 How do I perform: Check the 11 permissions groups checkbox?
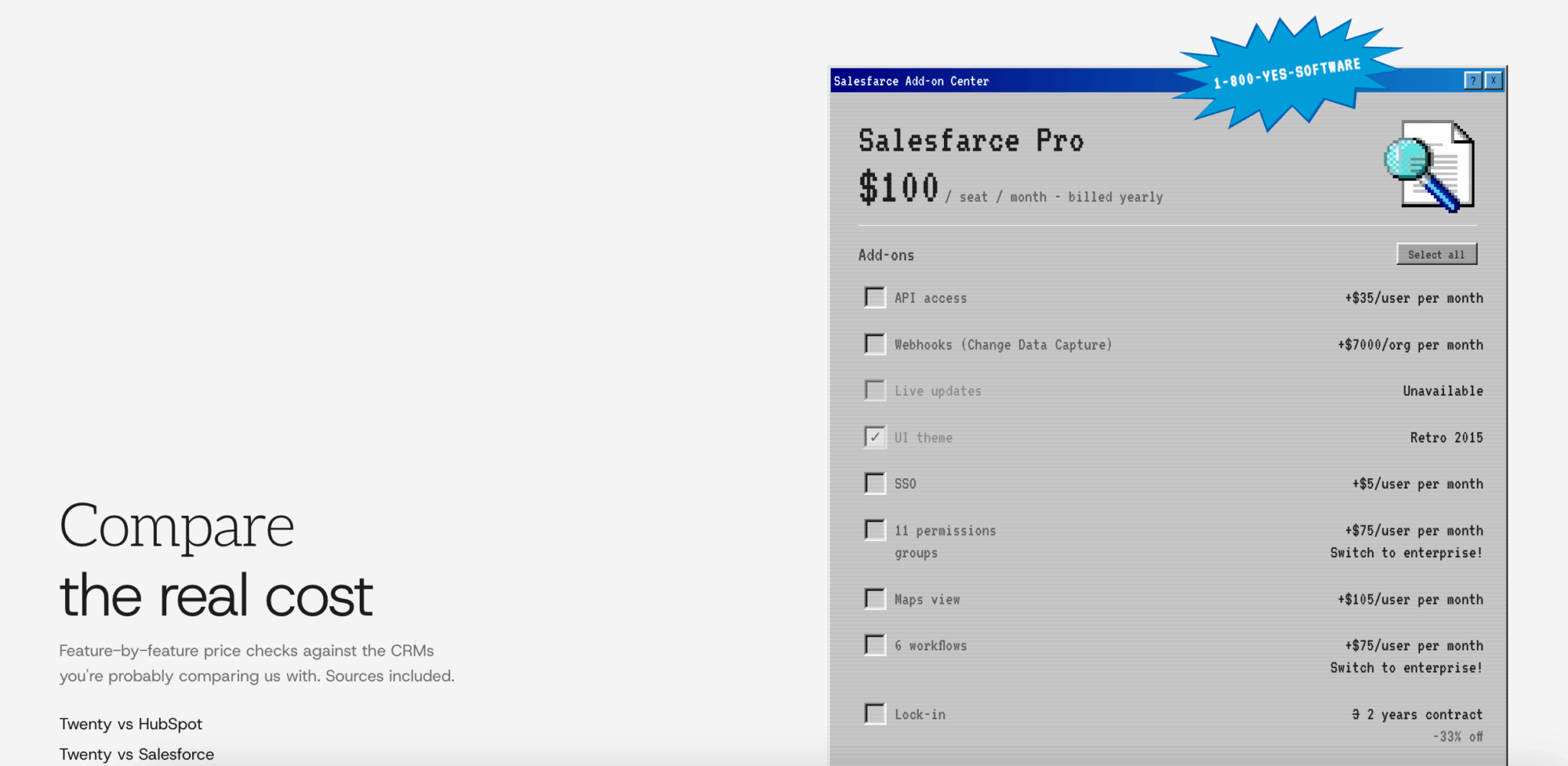[874, 530]
